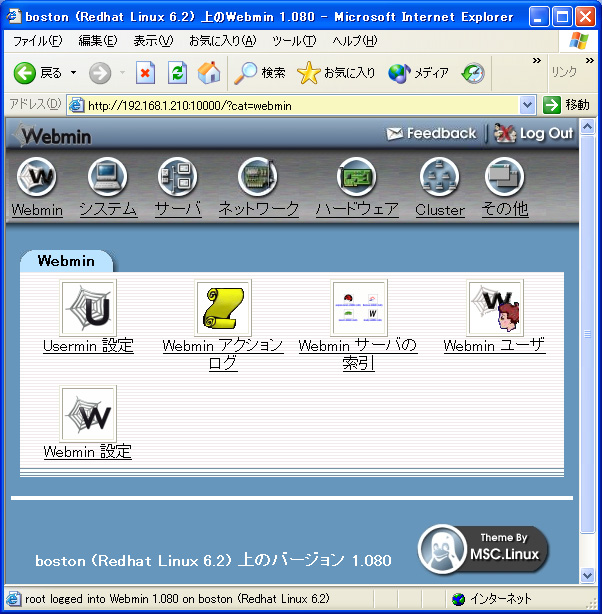Click the Feedback link in header

click(x=431, y=134)
